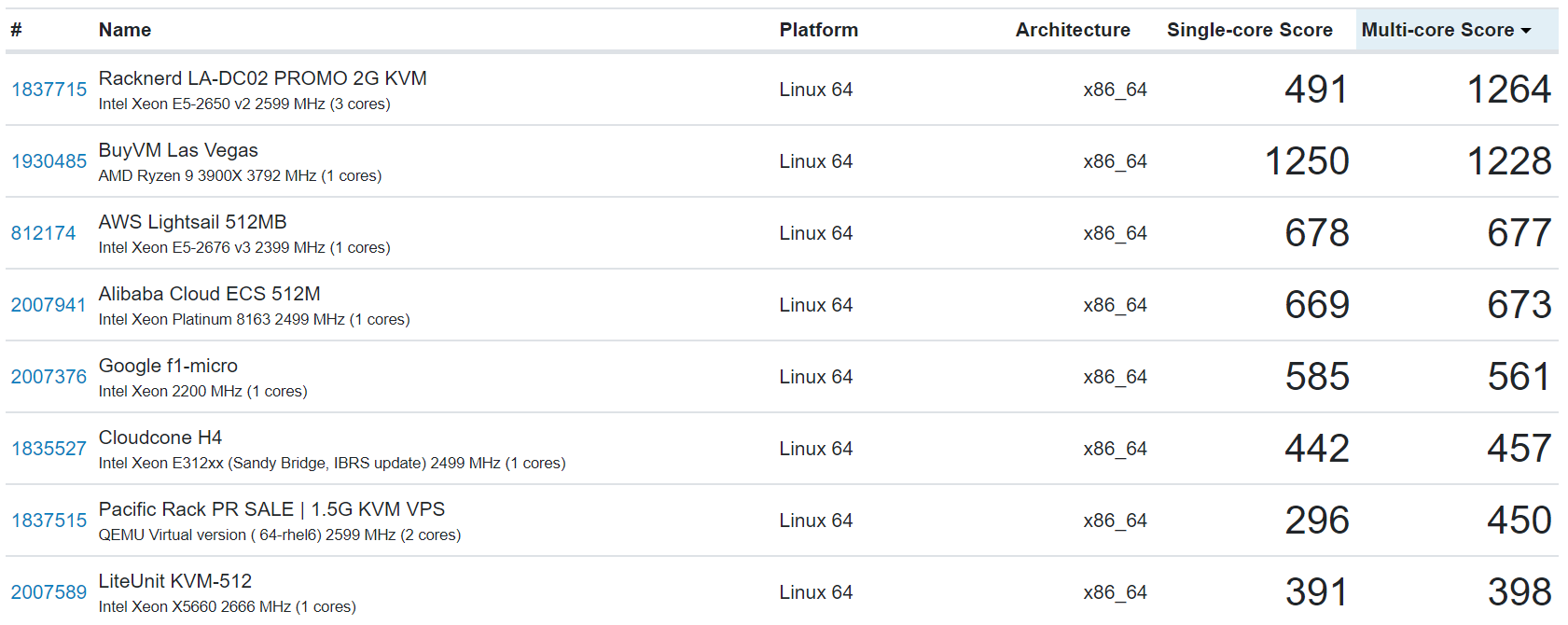Select Racknerd LA-DC02 PROMO 2G KVM name
Image resolution: width=1568 pixels, height=625 pixels.
(263, 78)
